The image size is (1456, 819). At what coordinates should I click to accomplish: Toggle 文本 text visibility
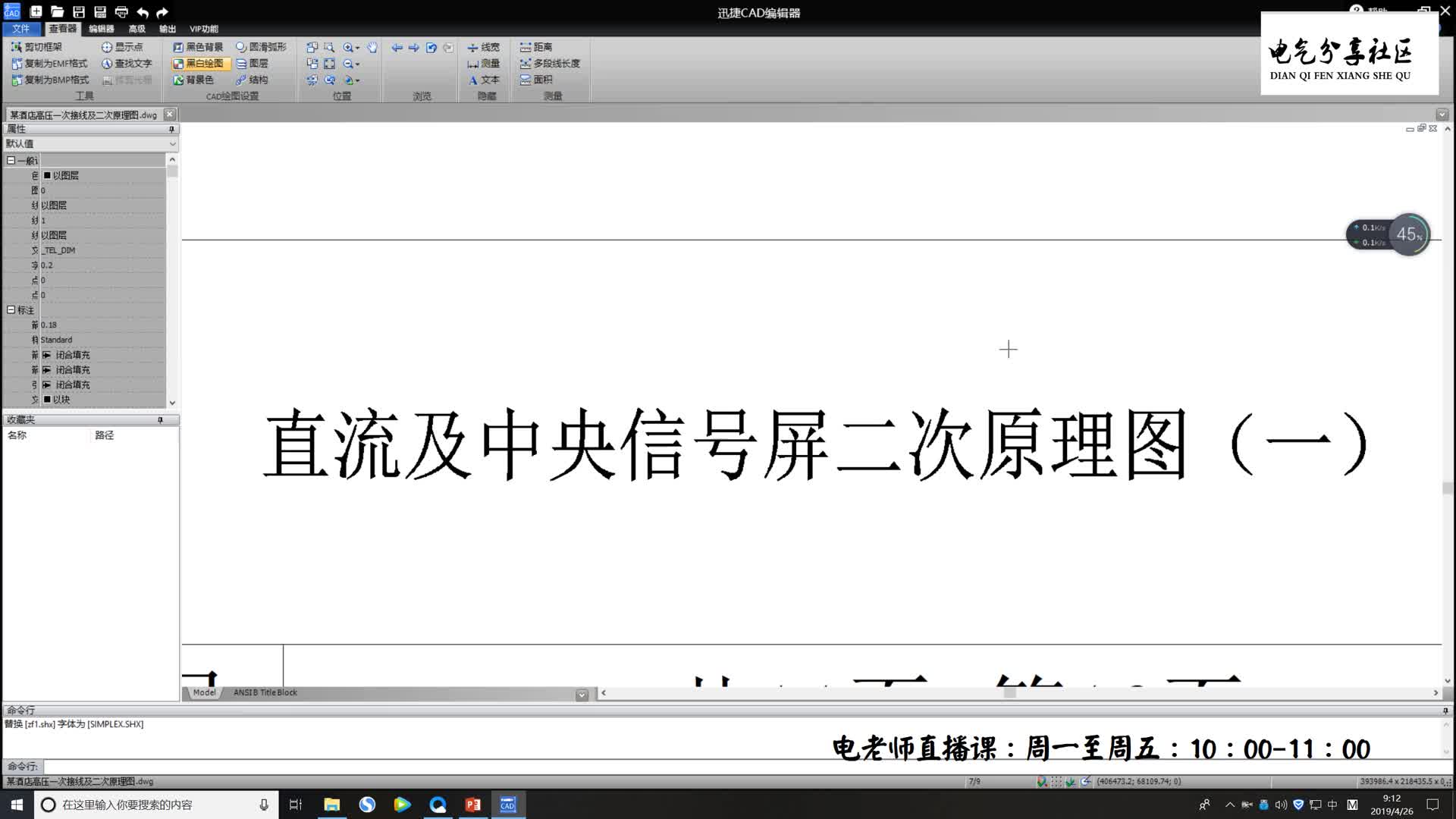(x=483, y=80)
